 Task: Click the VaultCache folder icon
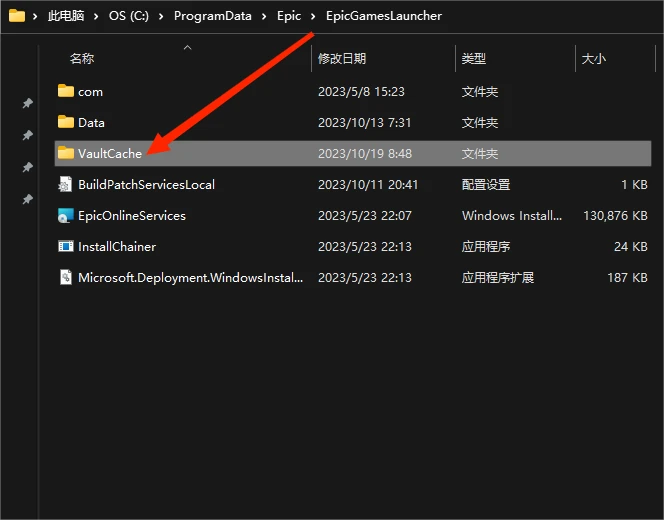(x=66, y=153)
